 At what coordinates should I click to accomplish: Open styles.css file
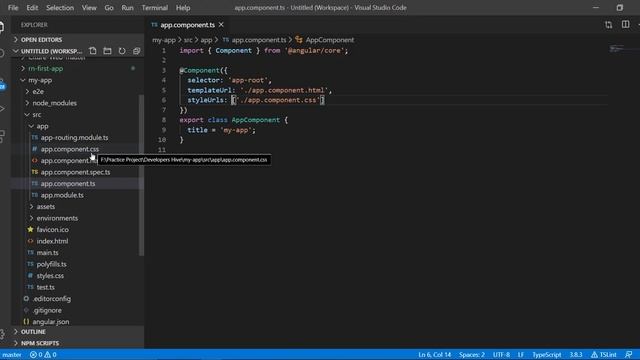coord(50,276)
